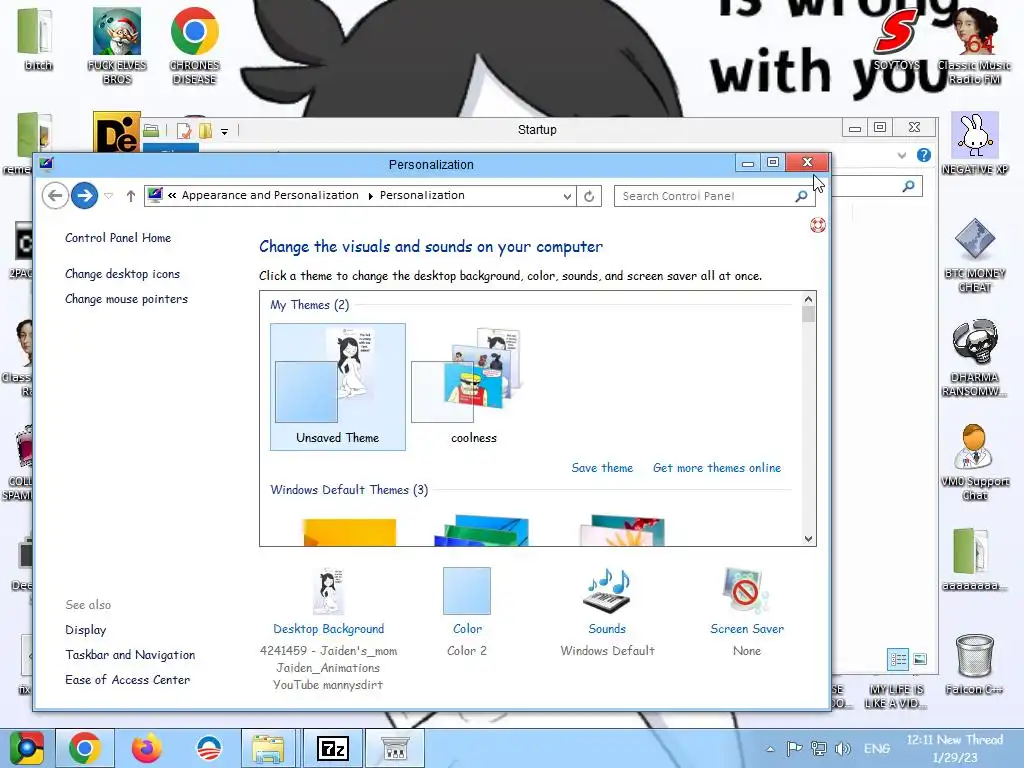Open Change mouse pointers link
Viewport: 1024px width, 768px height.
click(x=127, y=298)
